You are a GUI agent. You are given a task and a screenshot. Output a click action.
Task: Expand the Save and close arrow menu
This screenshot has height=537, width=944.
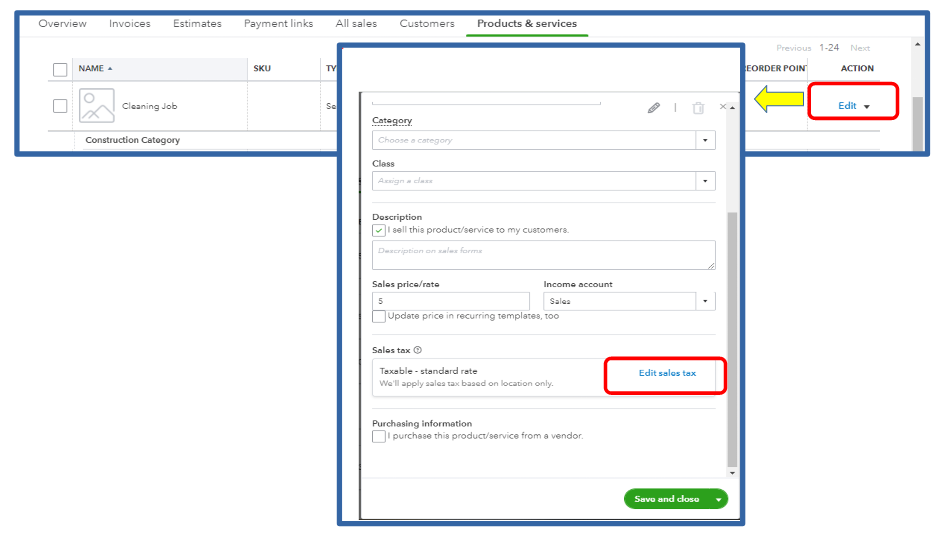click(718, 499)
